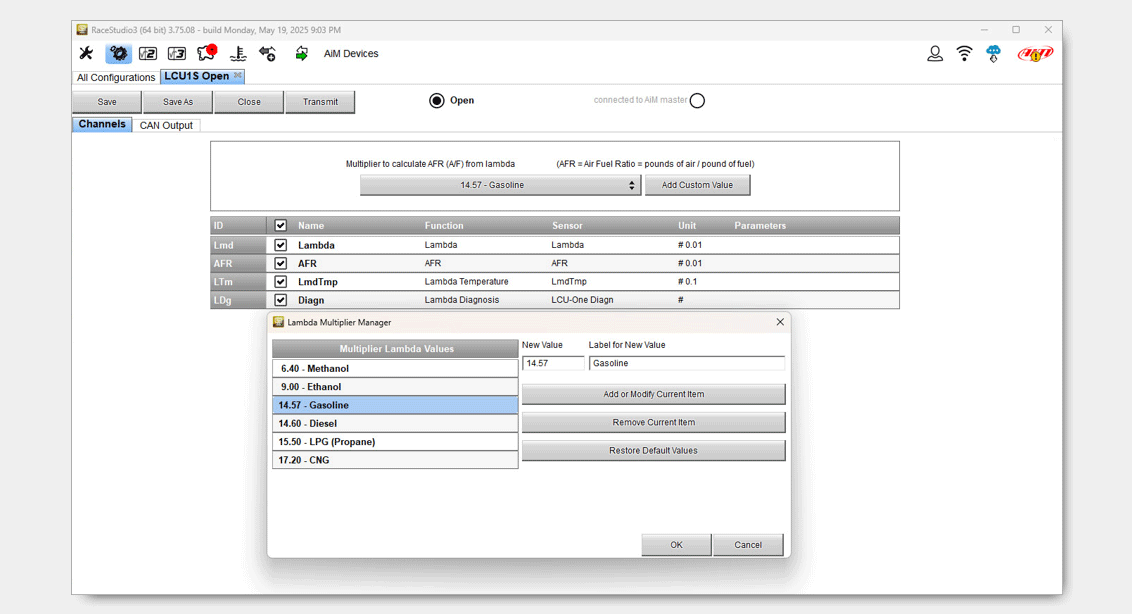
Task: Choose 15.50 - LPG (Propane) from the list
Action: click(395, 442)
